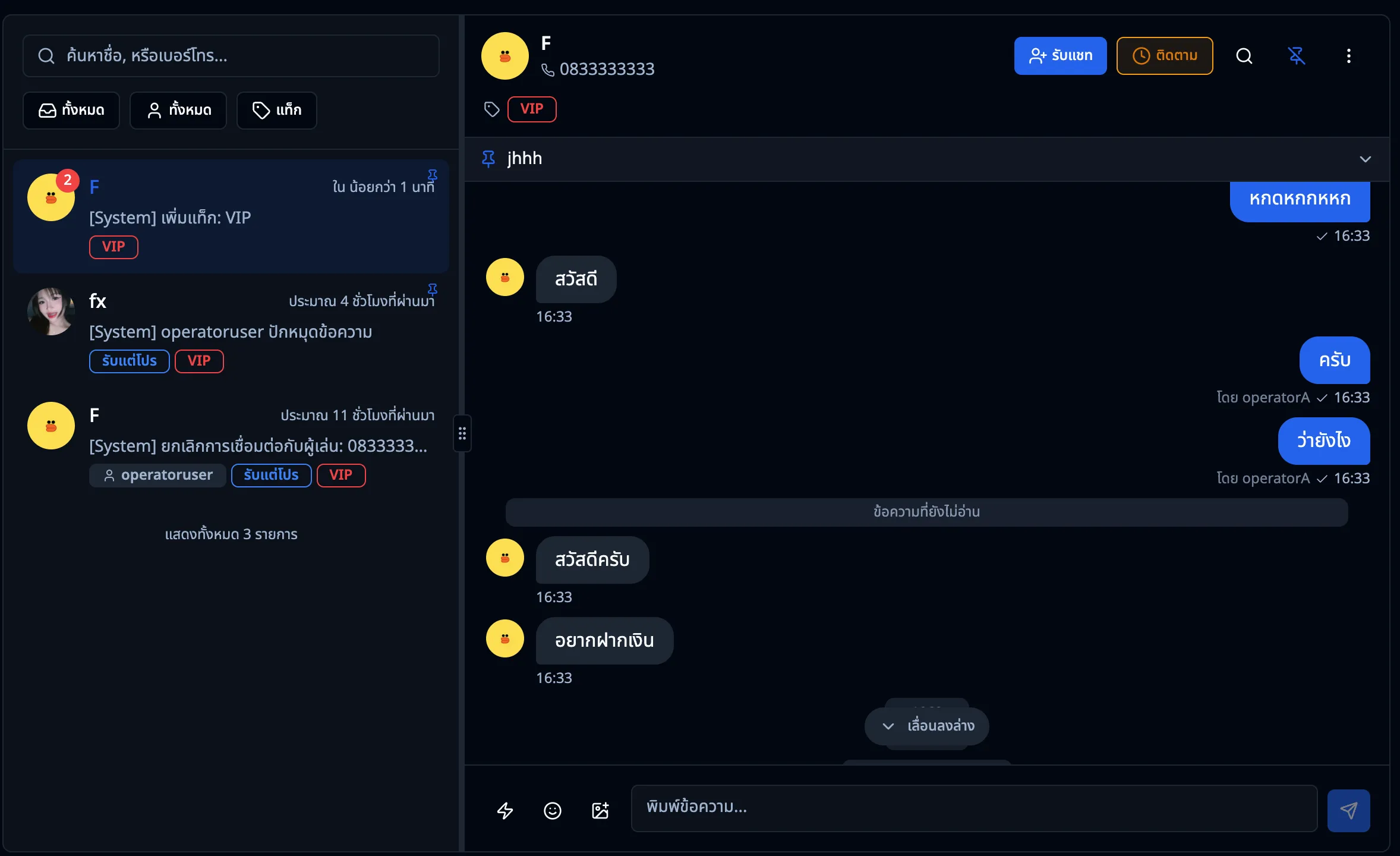Open search in conversation magnifier icon

(x=1244, y=56)
